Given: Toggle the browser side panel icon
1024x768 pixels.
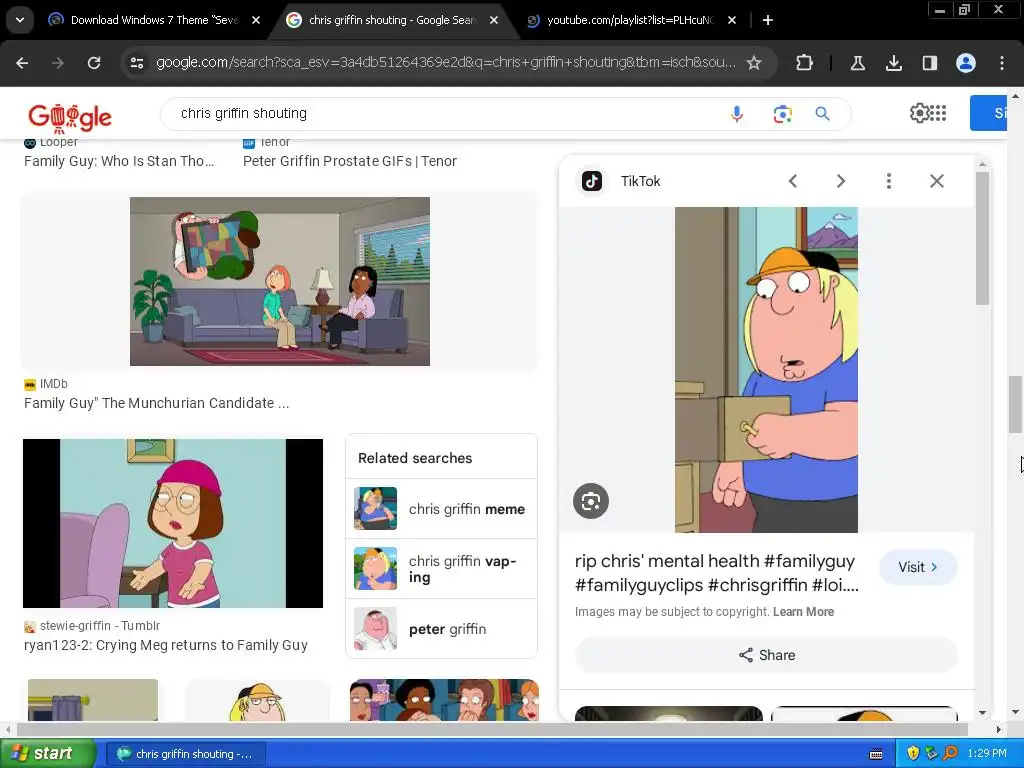Looking at the screenshot, I should [929, 63].
